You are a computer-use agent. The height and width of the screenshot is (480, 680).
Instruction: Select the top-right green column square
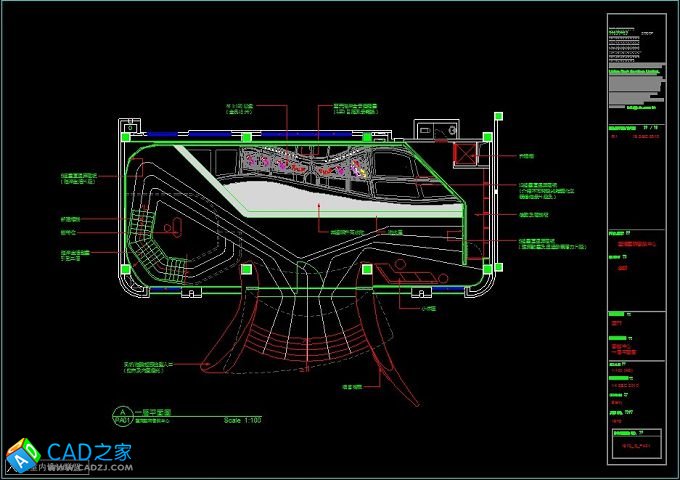pos(487,137)
